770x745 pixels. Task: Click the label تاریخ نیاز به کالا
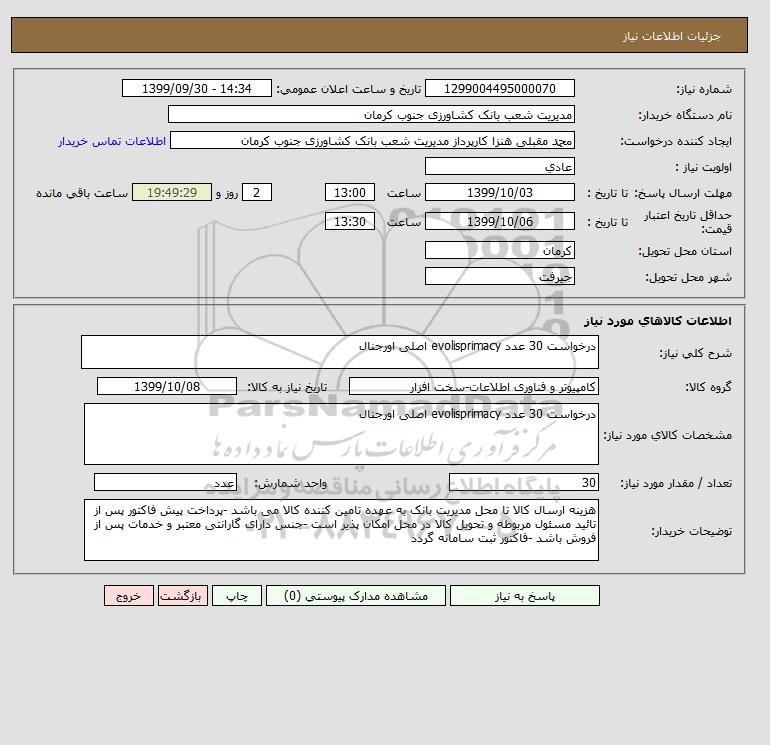(x=287, y=387)
